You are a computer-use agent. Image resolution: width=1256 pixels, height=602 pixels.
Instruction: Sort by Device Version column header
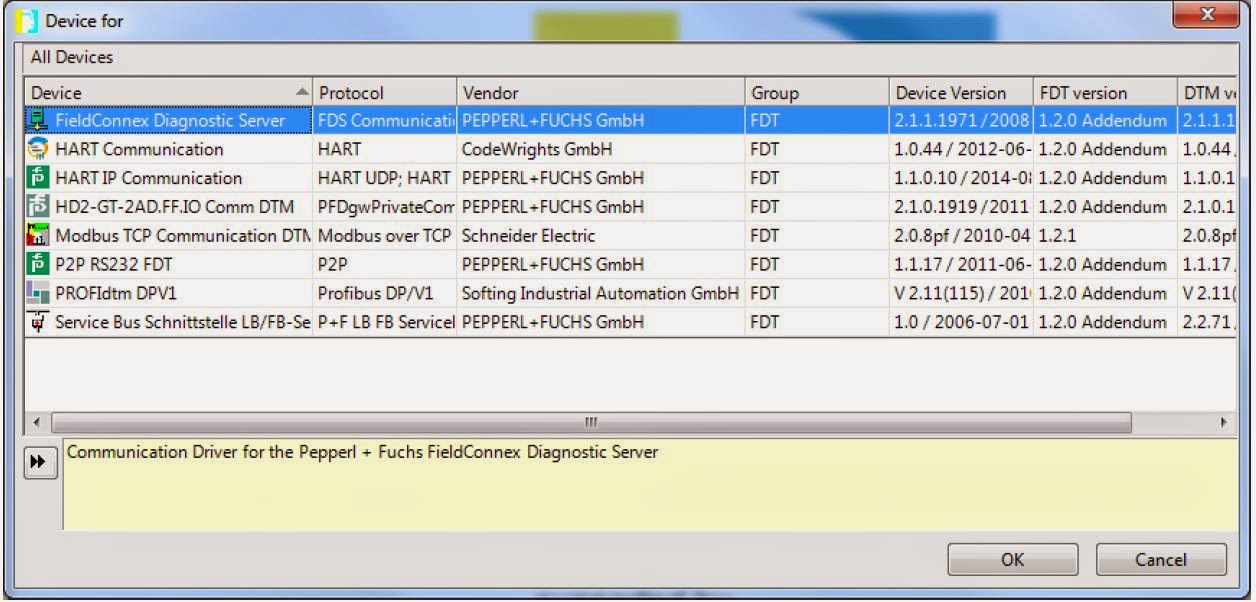click(x=961, y=93)
